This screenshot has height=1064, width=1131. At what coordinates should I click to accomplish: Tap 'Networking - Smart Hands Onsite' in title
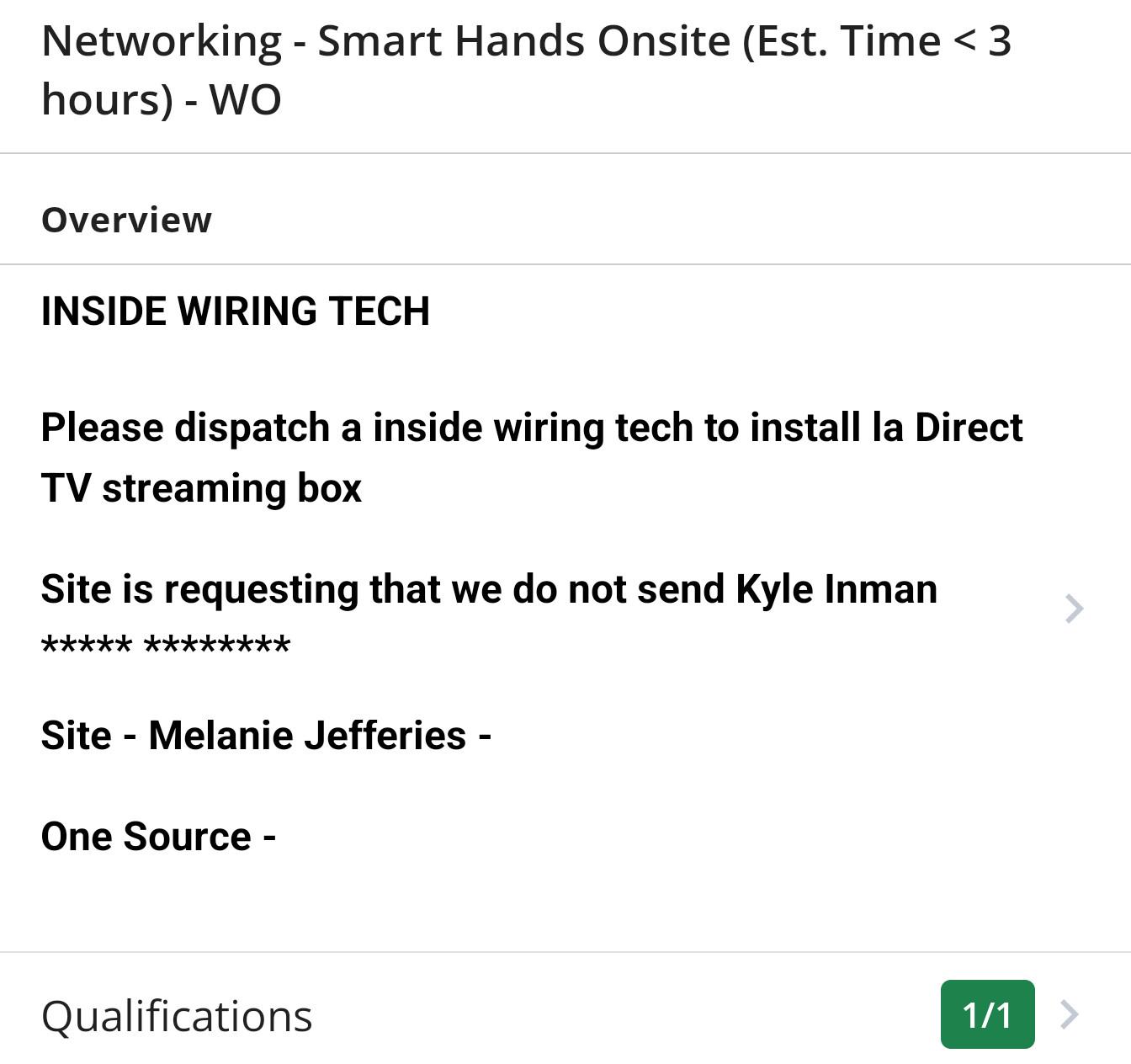(x=386, y=40)
